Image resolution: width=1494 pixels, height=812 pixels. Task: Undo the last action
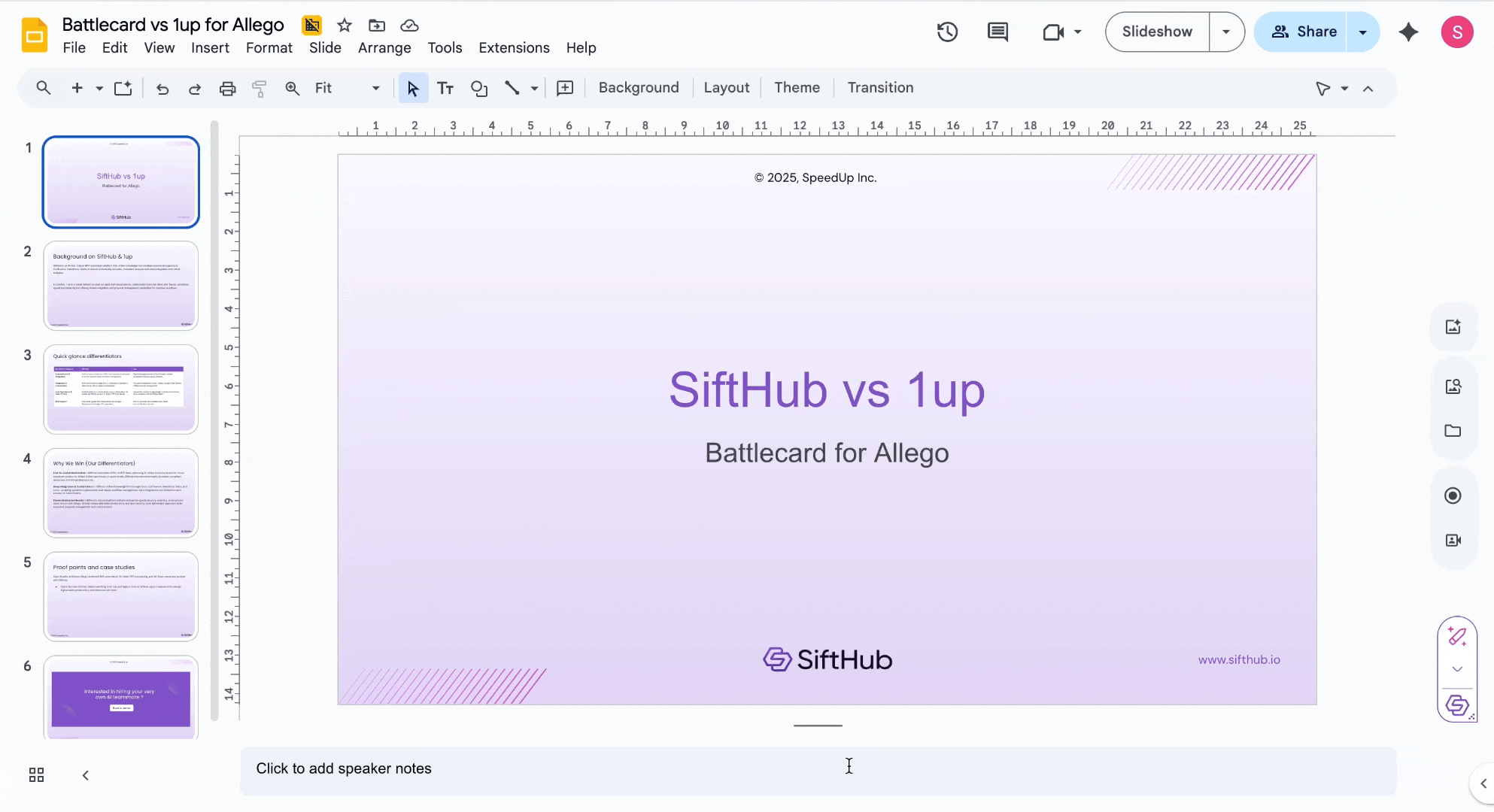point(162,88)
